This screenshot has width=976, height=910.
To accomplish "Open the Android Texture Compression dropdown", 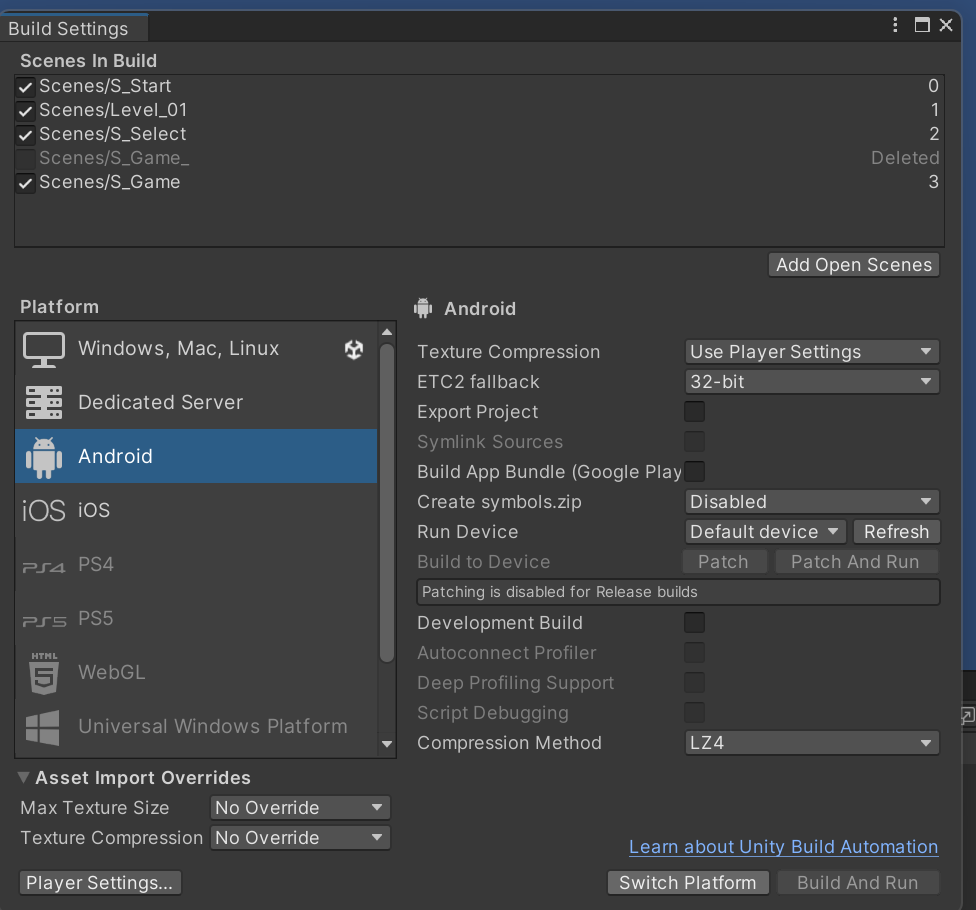I will [812, 352].
